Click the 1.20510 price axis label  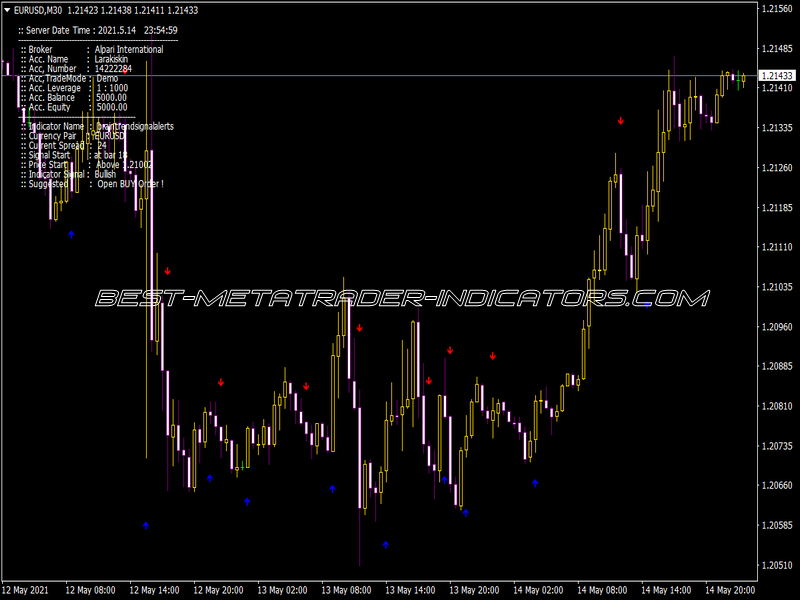777,565
